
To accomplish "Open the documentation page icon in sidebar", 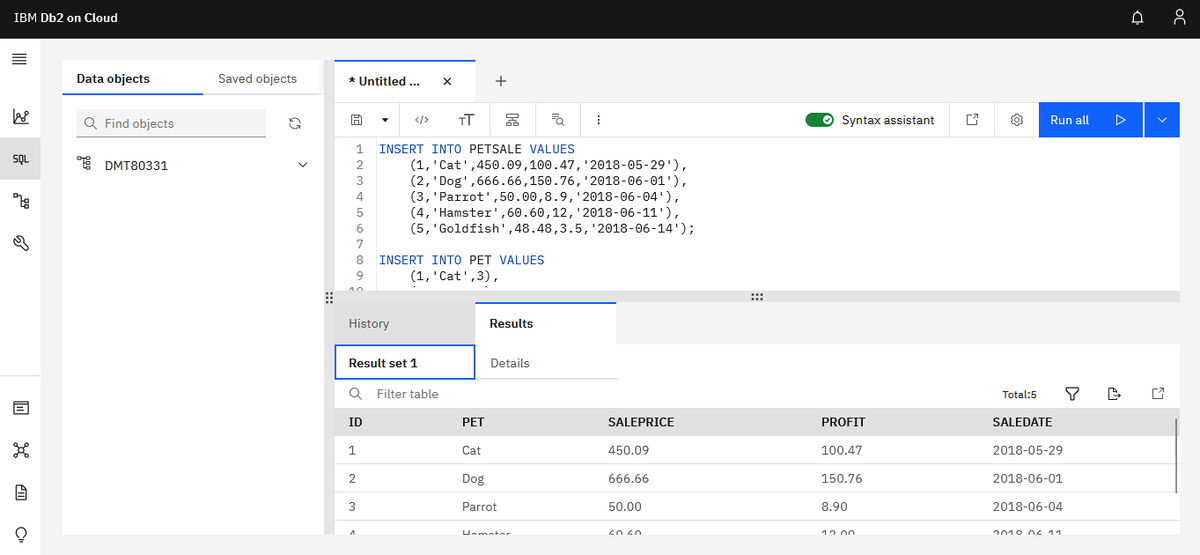I will click(20, 492).
